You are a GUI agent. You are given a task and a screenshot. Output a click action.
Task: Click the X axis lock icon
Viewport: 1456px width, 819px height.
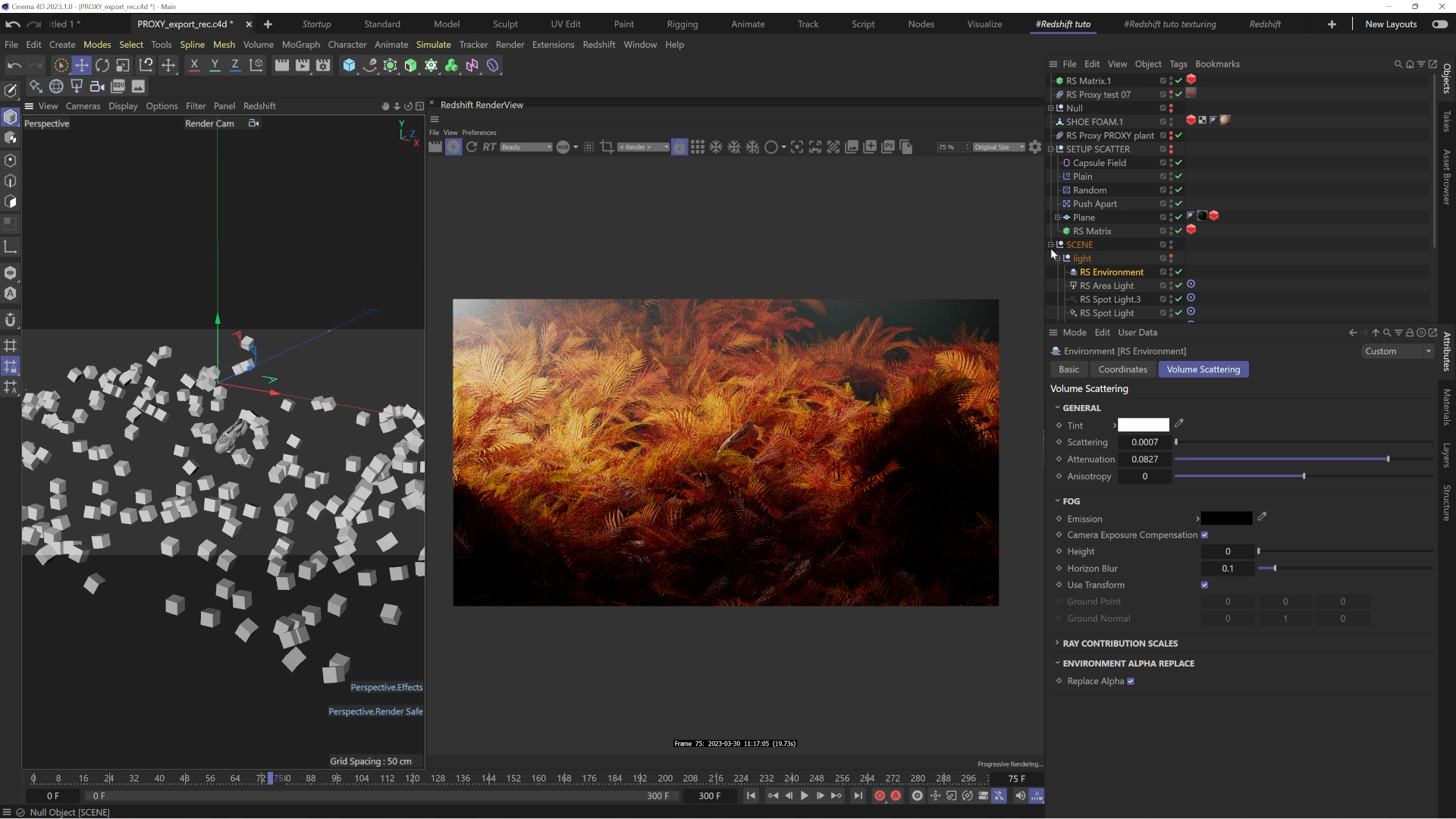[x=194, y=65]
